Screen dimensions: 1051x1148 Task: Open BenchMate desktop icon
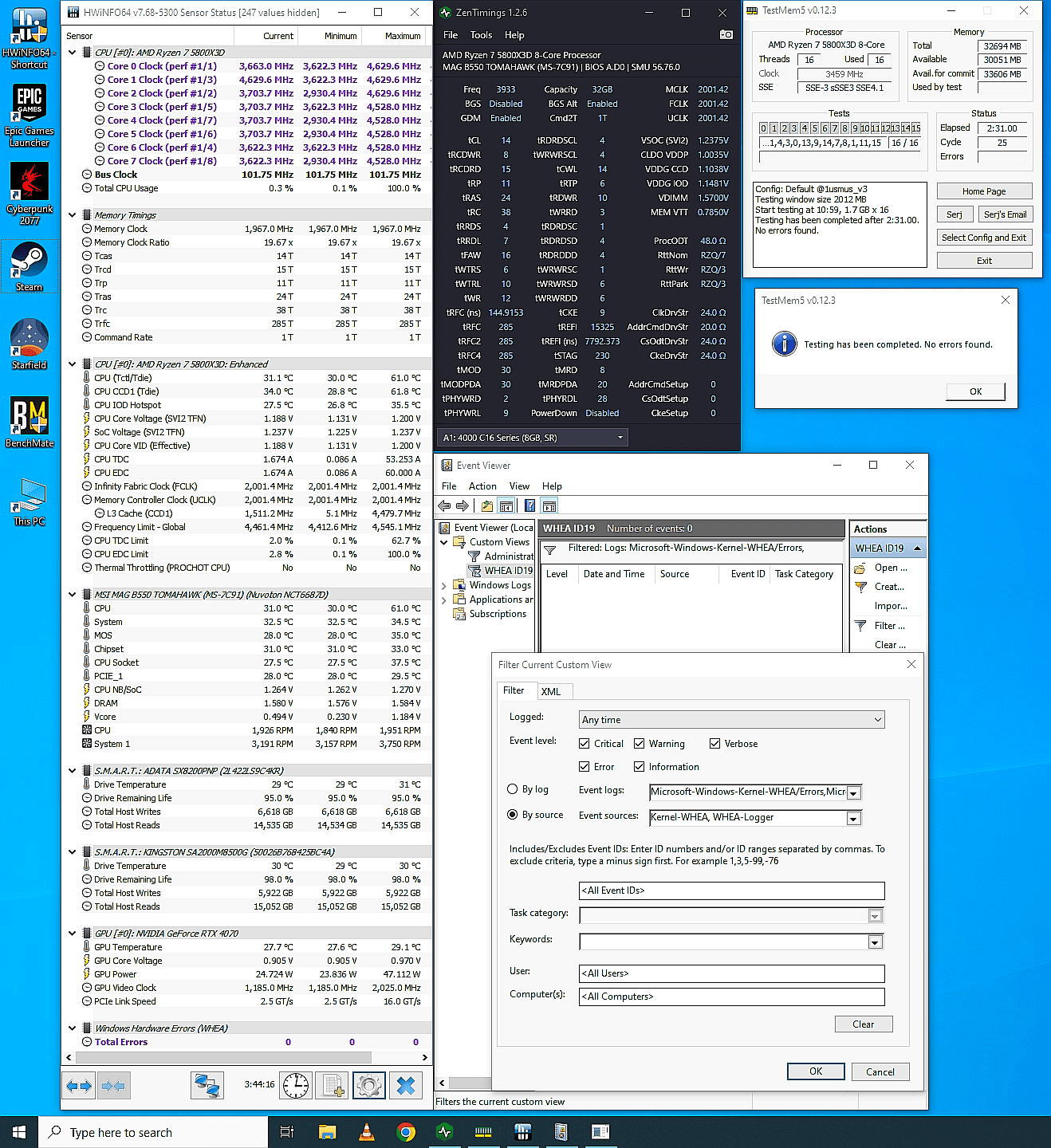coord(30,423)
